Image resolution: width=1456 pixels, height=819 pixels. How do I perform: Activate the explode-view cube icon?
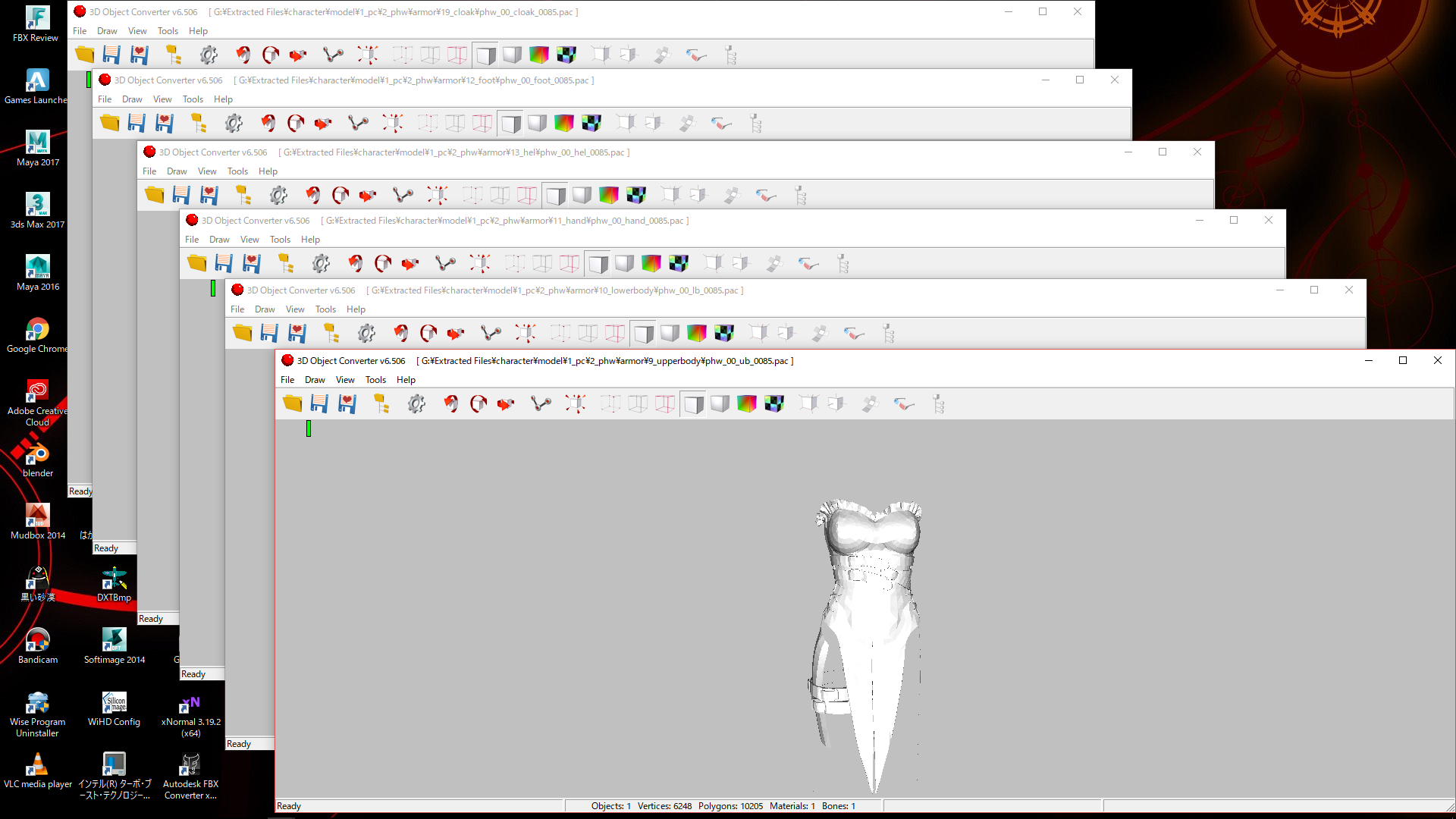576,403
